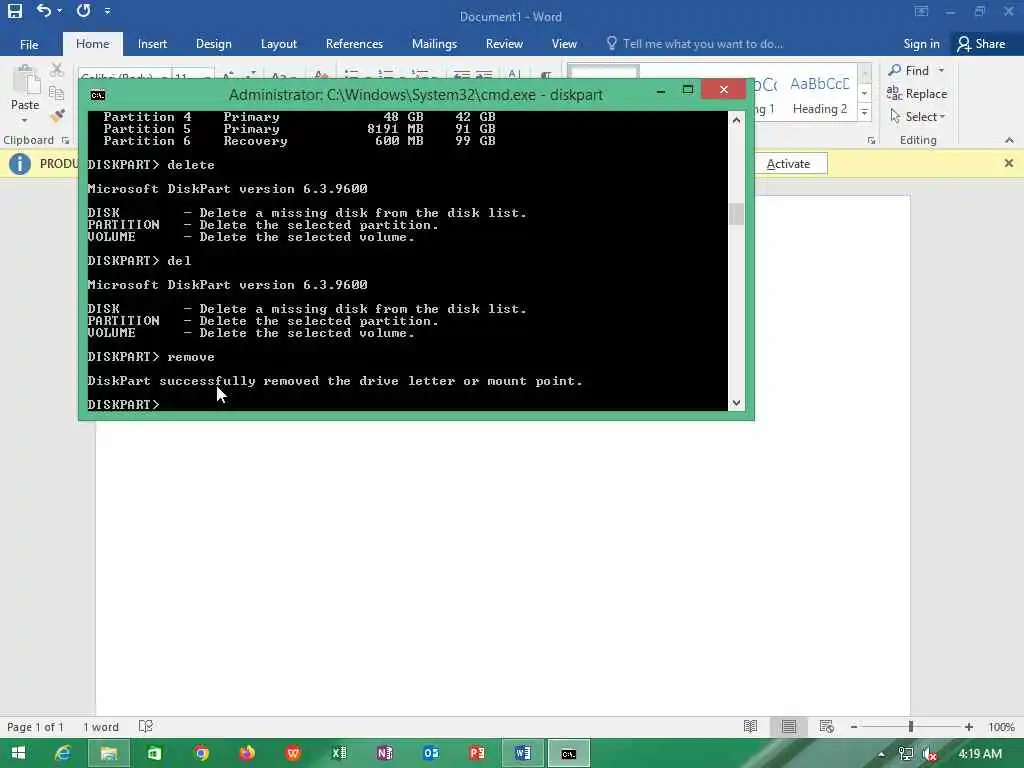Image resolution: width=1024 pixels, height=768 pixels.
Task: Open the Layout ribbon tab
Action: 279,44
